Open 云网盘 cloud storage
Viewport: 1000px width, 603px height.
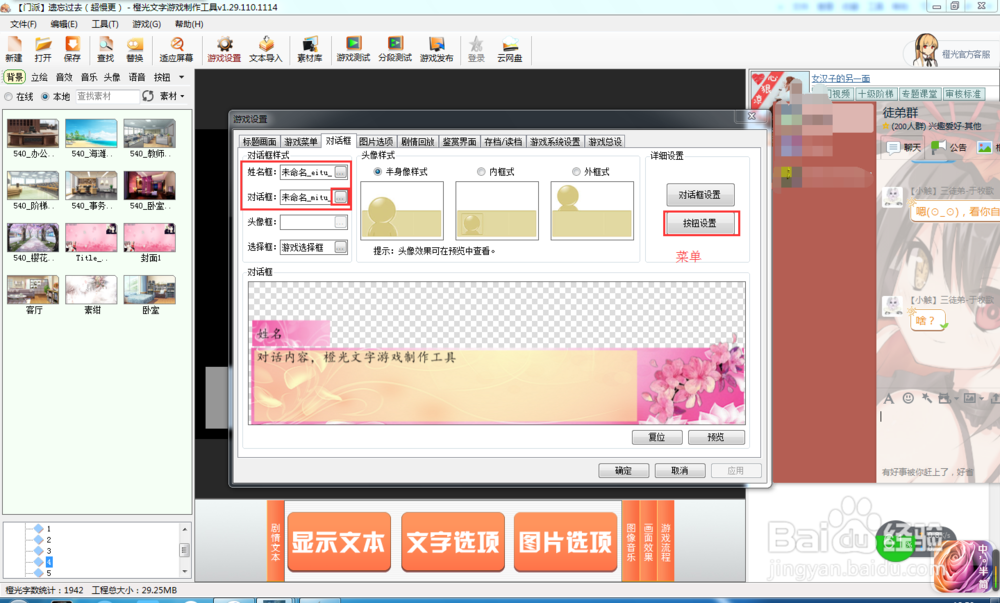510,50
